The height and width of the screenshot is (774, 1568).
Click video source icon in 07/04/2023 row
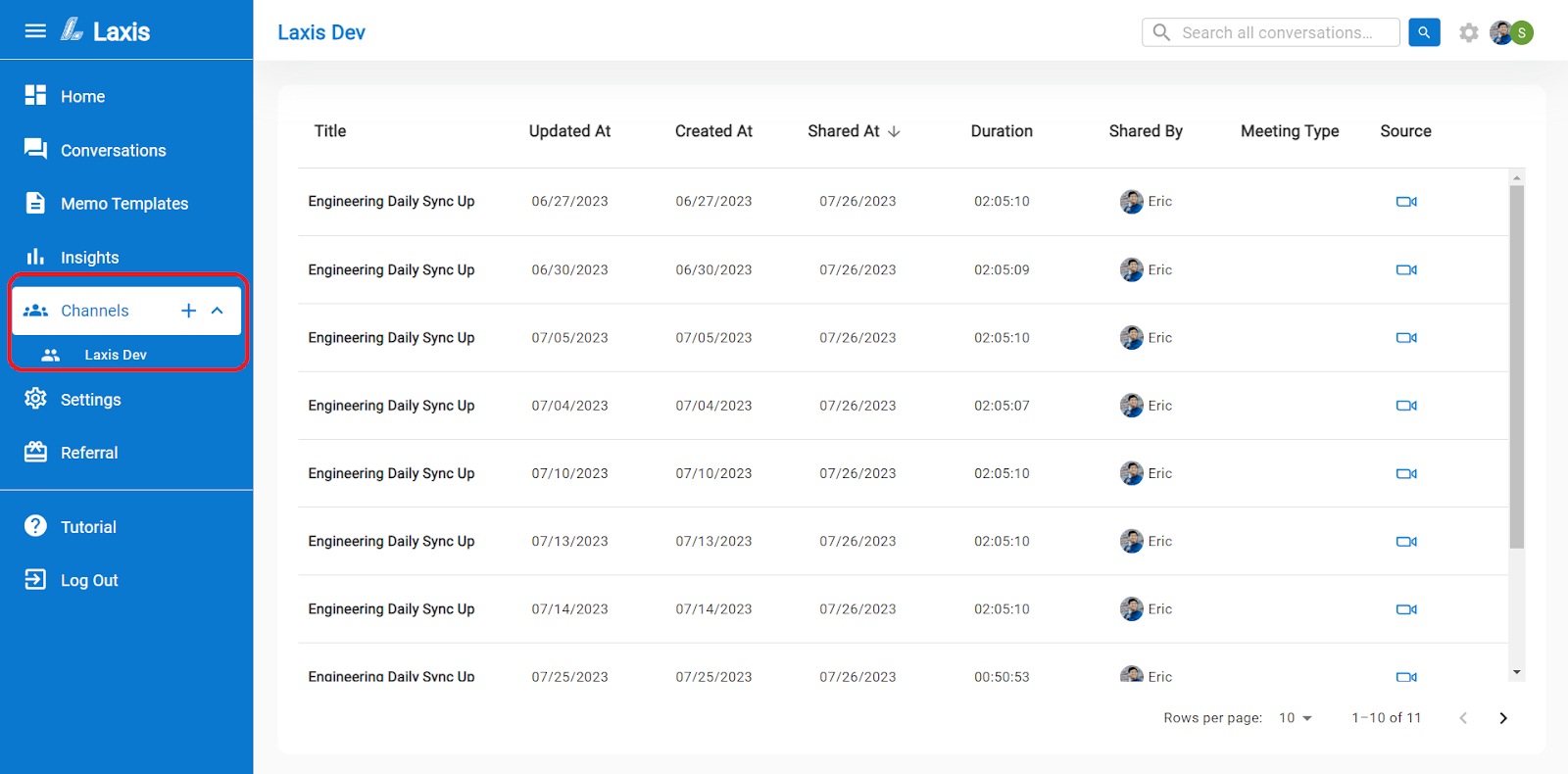tap(1406, 406)
